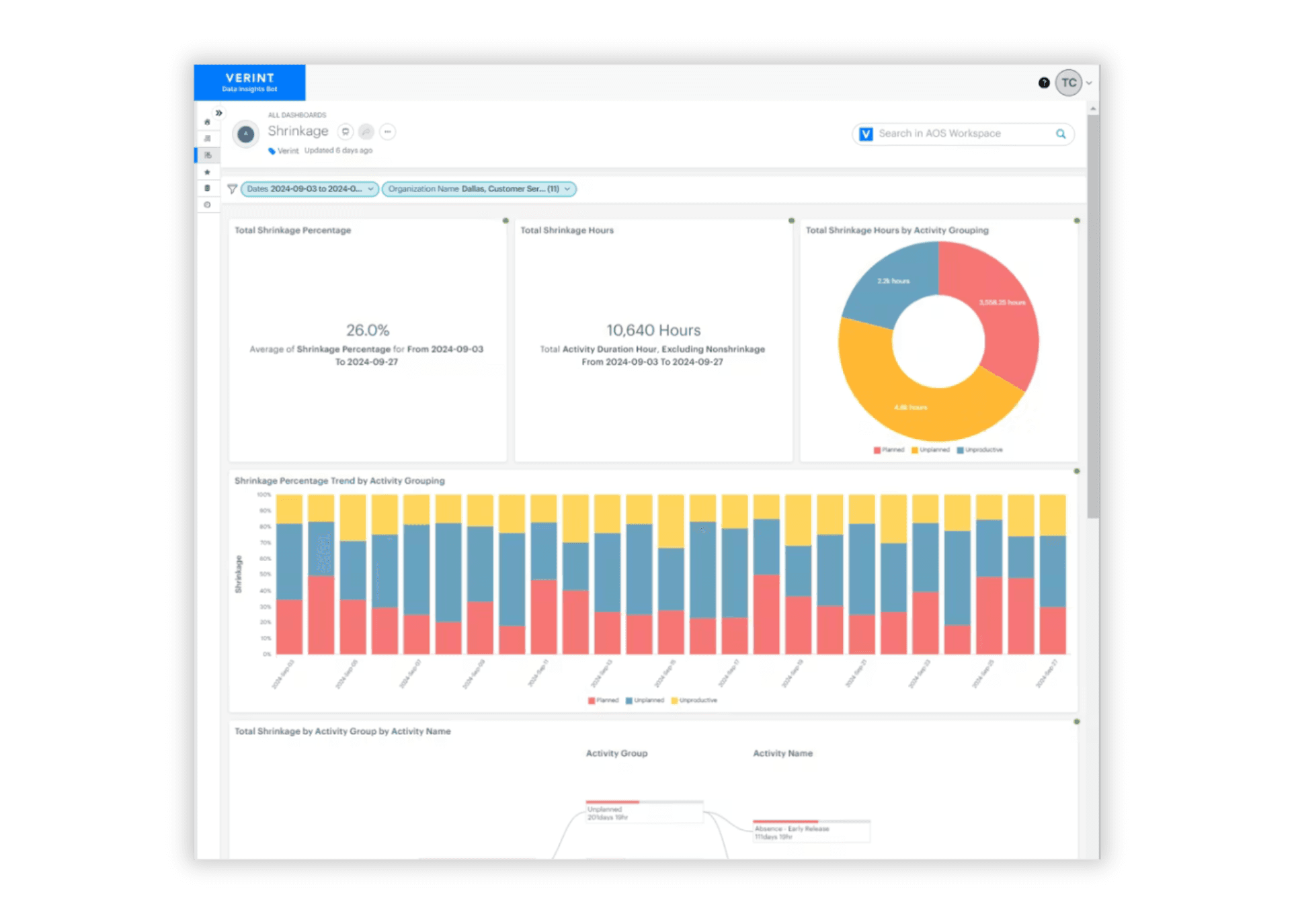Screen dimensions: 1294x924
Task: Go to ALL DASHBOARDS breadcrumb
Action: 297,115
